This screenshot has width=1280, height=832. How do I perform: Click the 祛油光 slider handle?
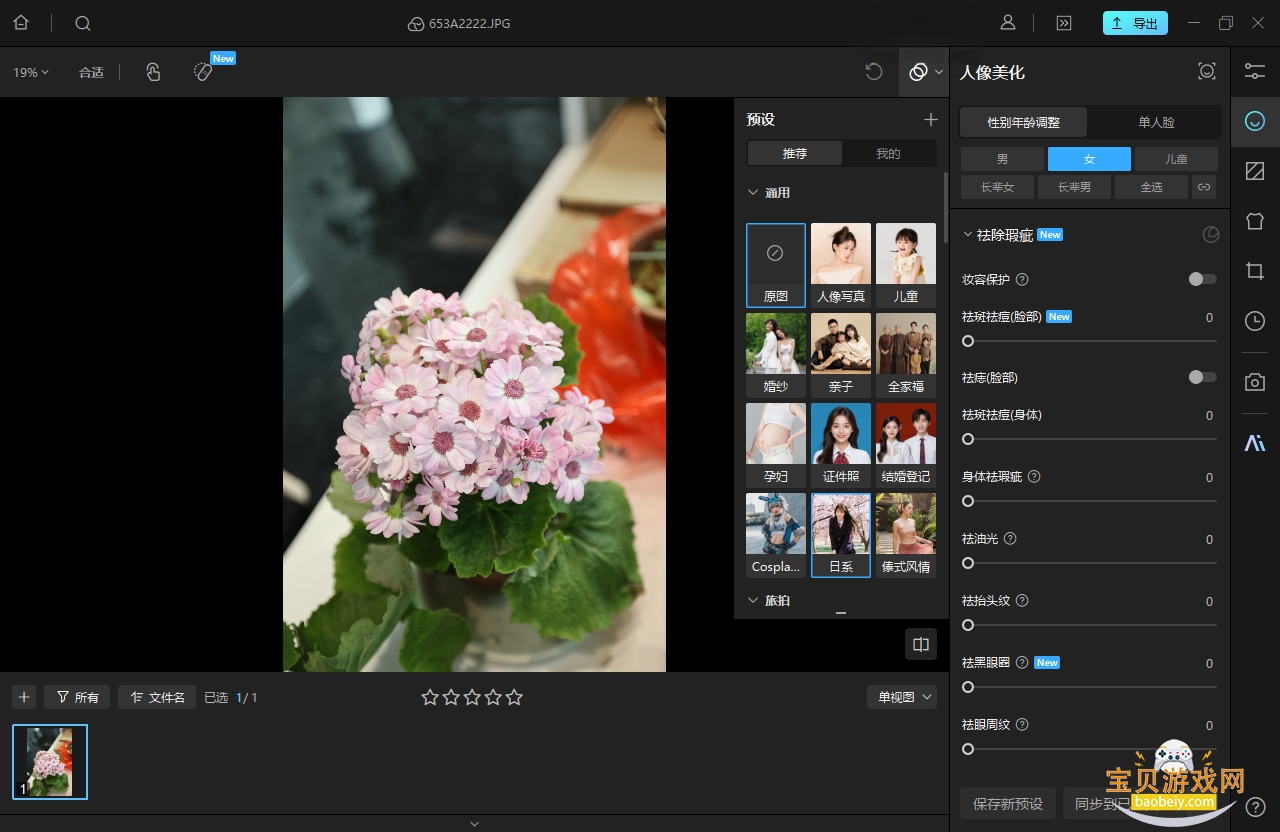click(x=968, y=563)
